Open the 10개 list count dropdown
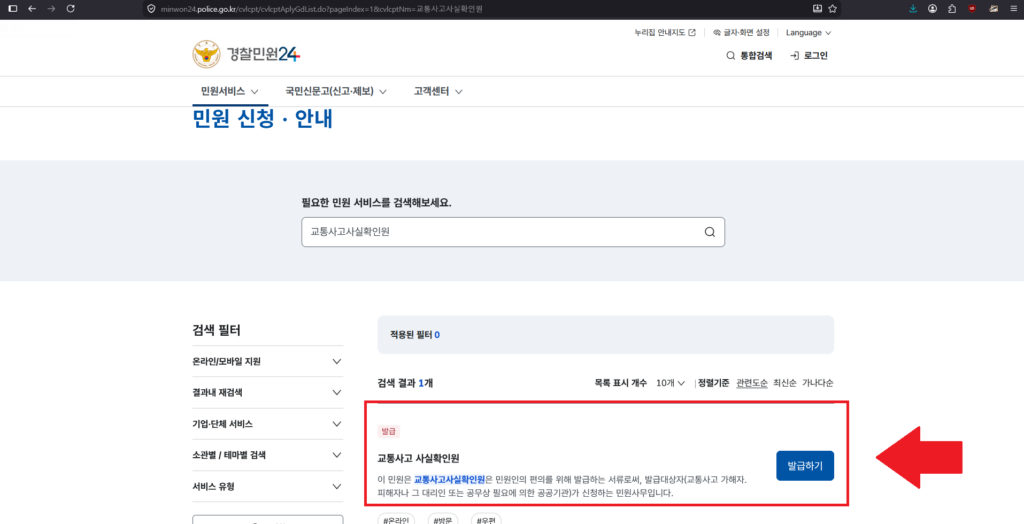The width and height of the screenshot is (1024, 524). point(670,383)
